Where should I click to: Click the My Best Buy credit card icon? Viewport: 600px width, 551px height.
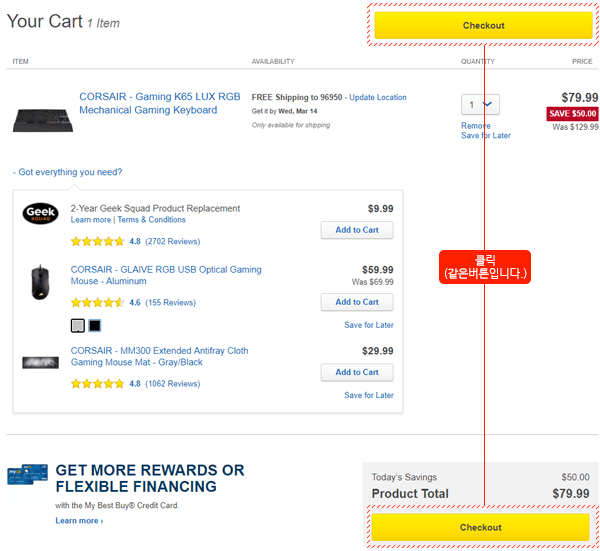26,474
